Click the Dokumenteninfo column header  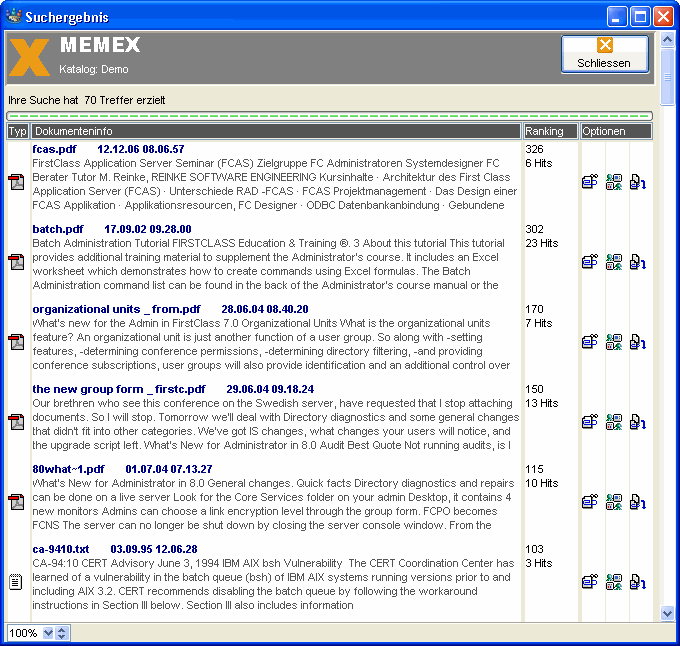[x=276, y=131]
